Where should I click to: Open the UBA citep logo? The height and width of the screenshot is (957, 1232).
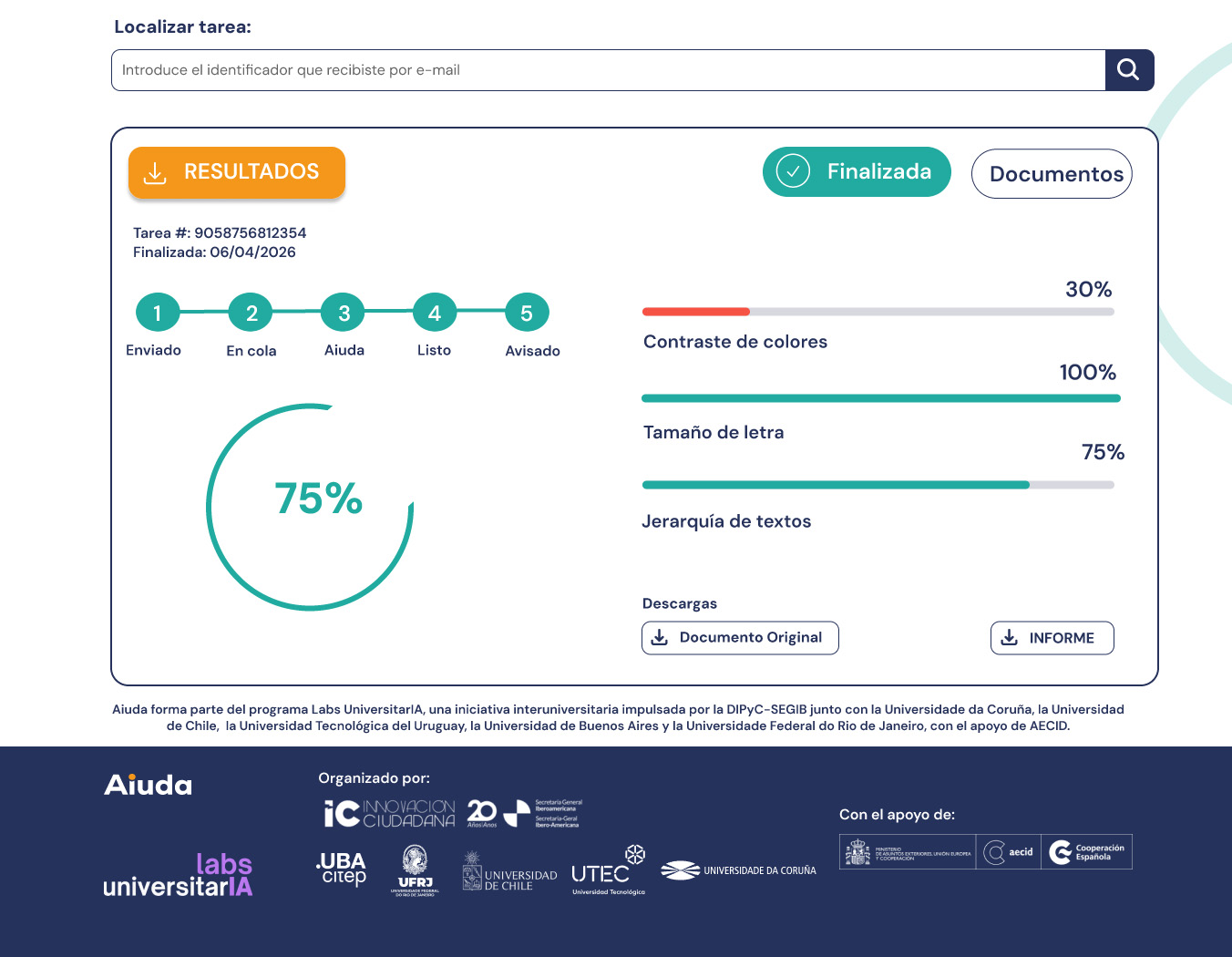pos(342,869)
